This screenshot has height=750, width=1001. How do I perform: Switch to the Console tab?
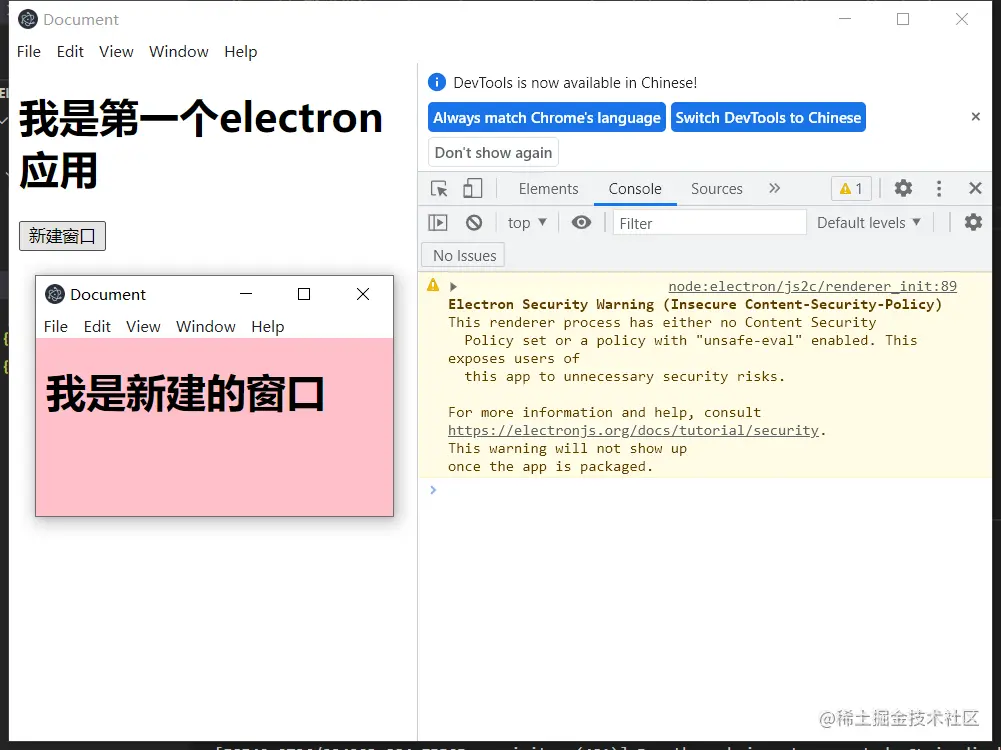[x=635, y=189]
